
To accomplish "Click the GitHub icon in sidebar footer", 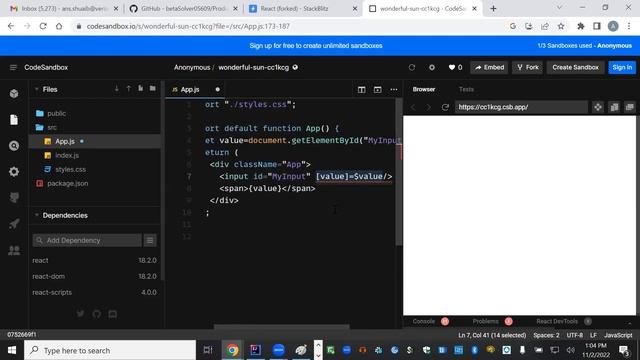I will [x=97, y=314].
